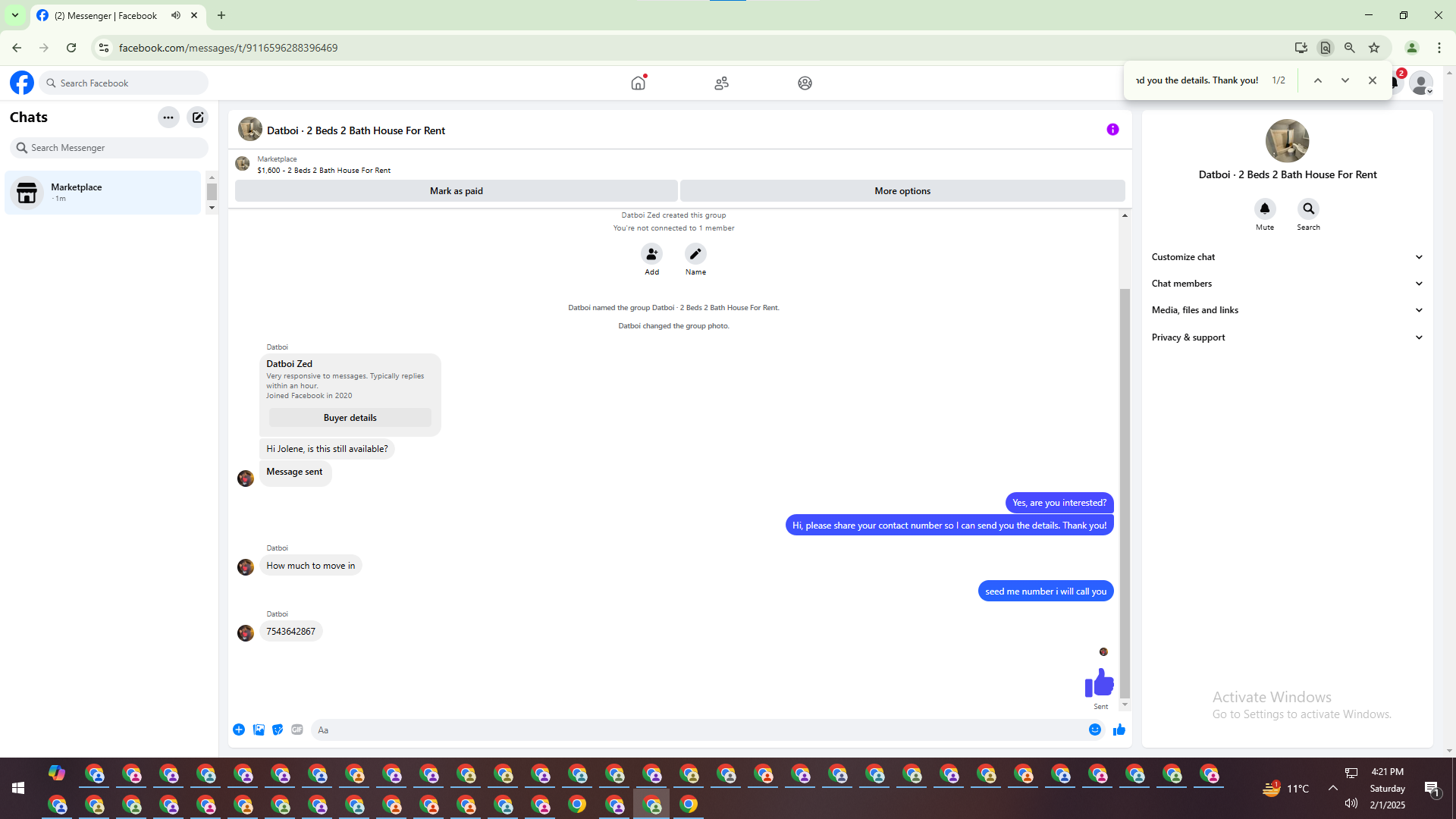Viewport: 1456px width, 819px height.
Task: Open conversation information purple icon
Action: [x=1112, y=130]
